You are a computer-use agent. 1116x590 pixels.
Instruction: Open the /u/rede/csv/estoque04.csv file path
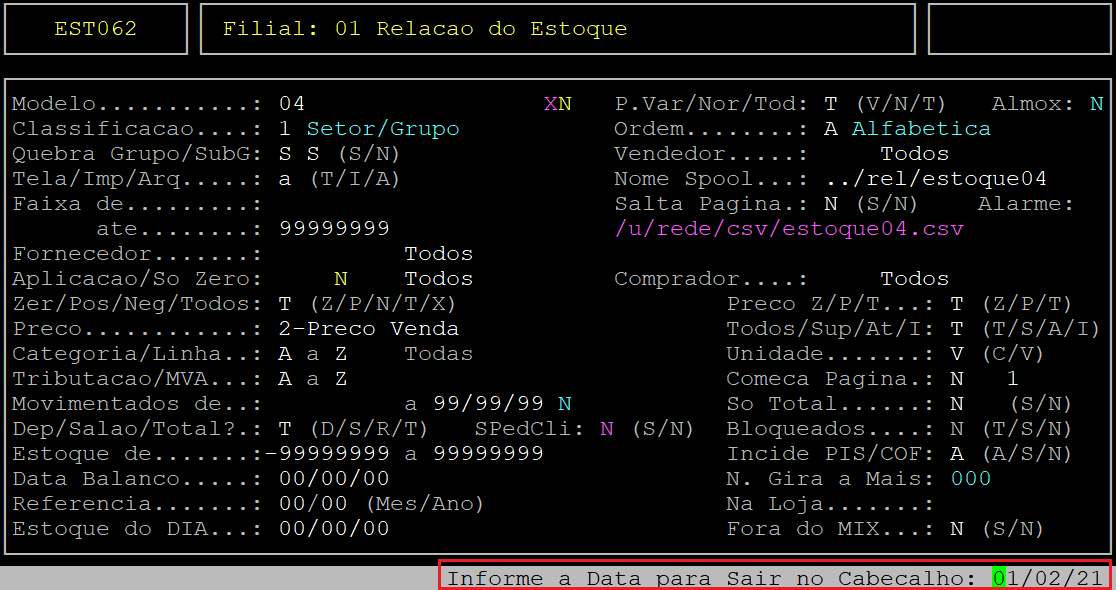[x=789, y=229]
